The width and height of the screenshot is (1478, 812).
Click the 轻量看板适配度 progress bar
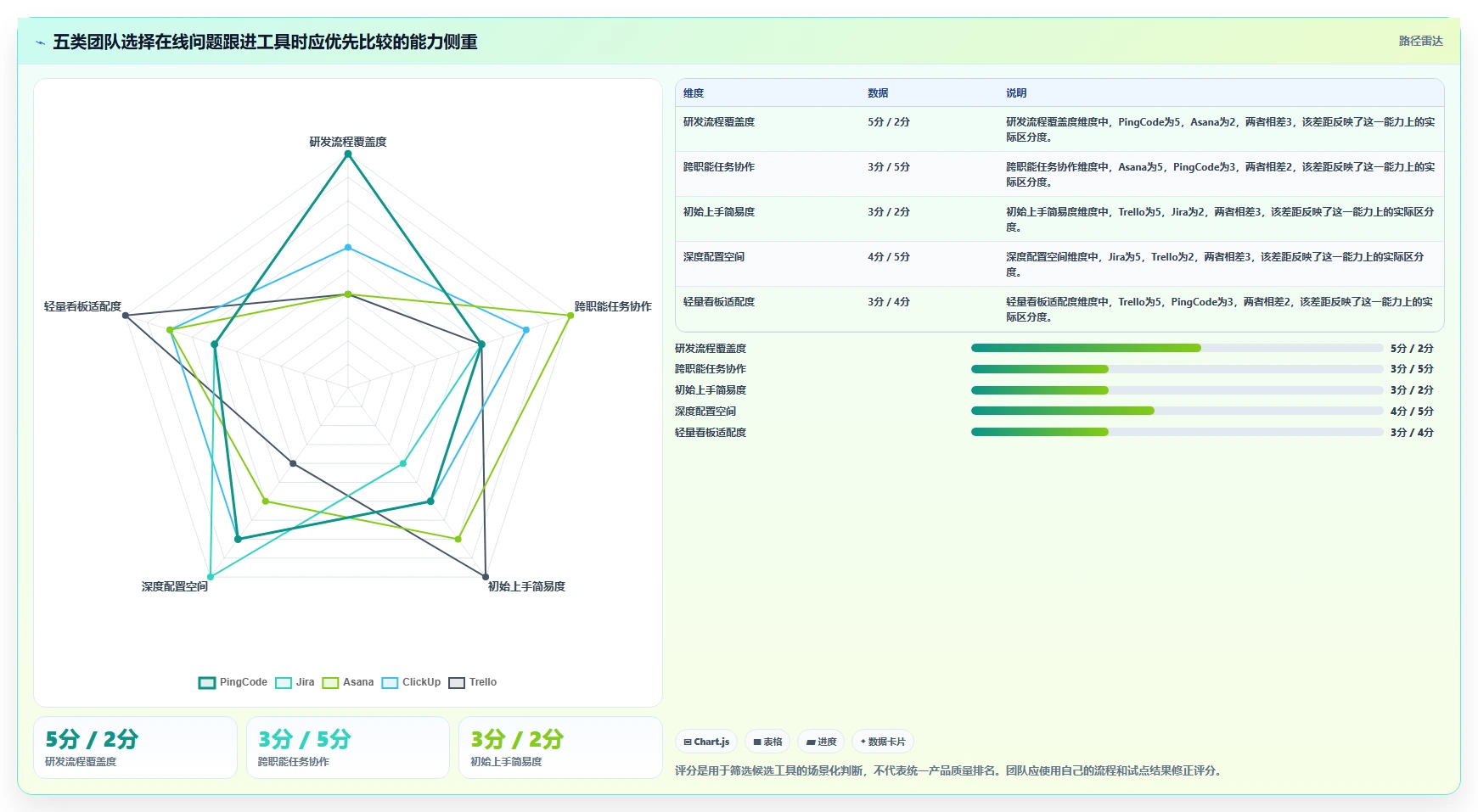pyautogui.click(x=1177, y=432)
